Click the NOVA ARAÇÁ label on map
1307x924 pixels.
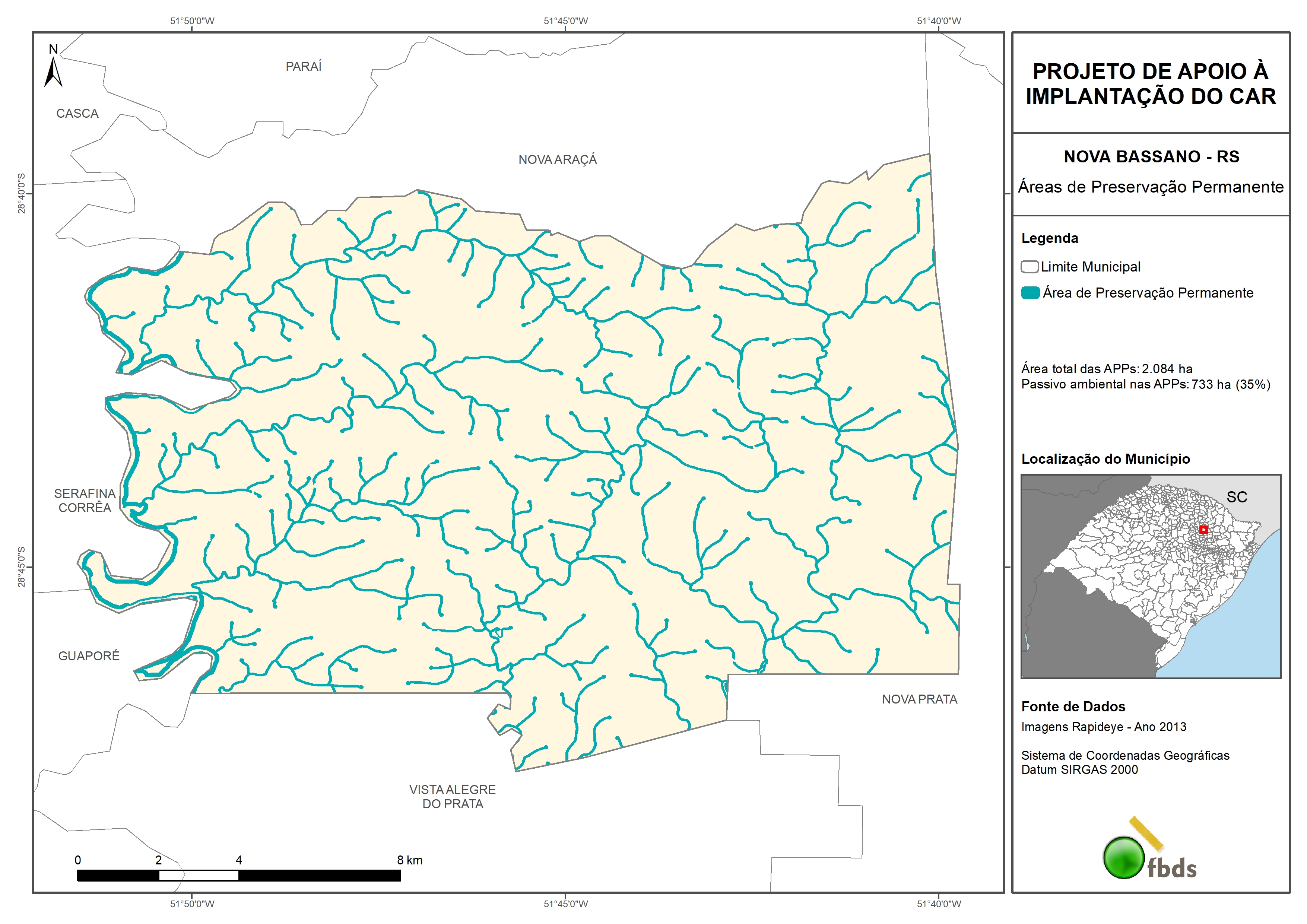(557, 160)
